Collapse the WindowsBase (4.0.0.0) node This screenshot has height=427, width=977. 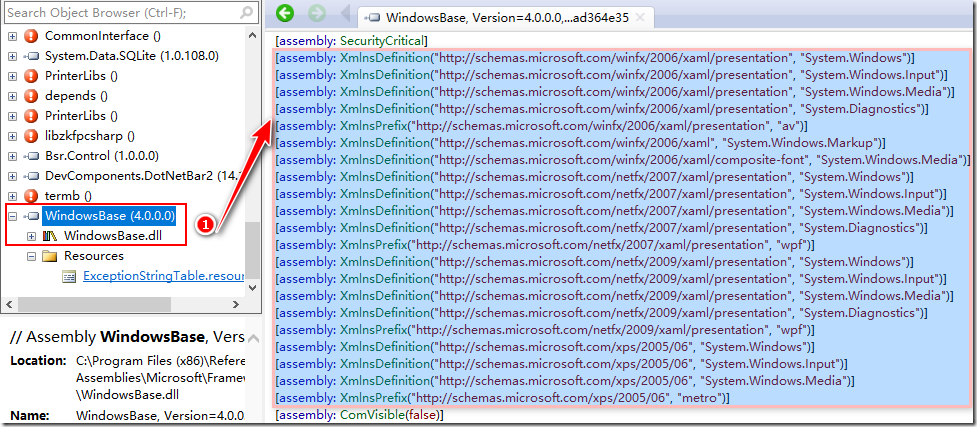(12, 216)
